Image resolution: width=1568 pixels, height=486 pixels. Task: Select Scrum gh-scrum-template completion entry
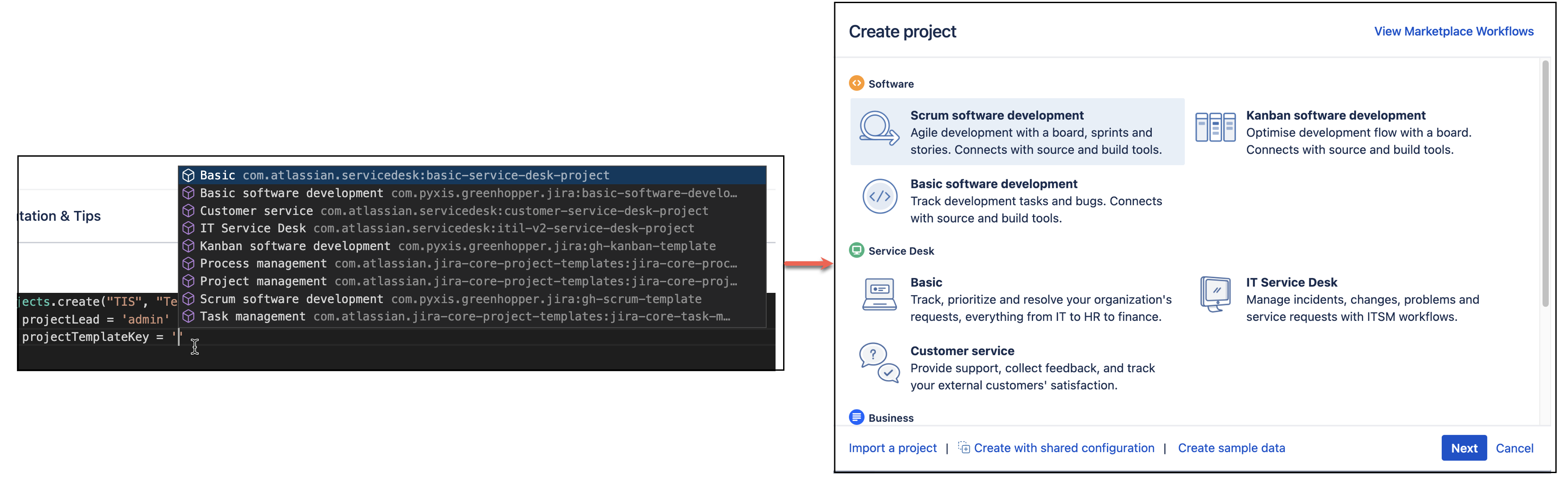472,299
